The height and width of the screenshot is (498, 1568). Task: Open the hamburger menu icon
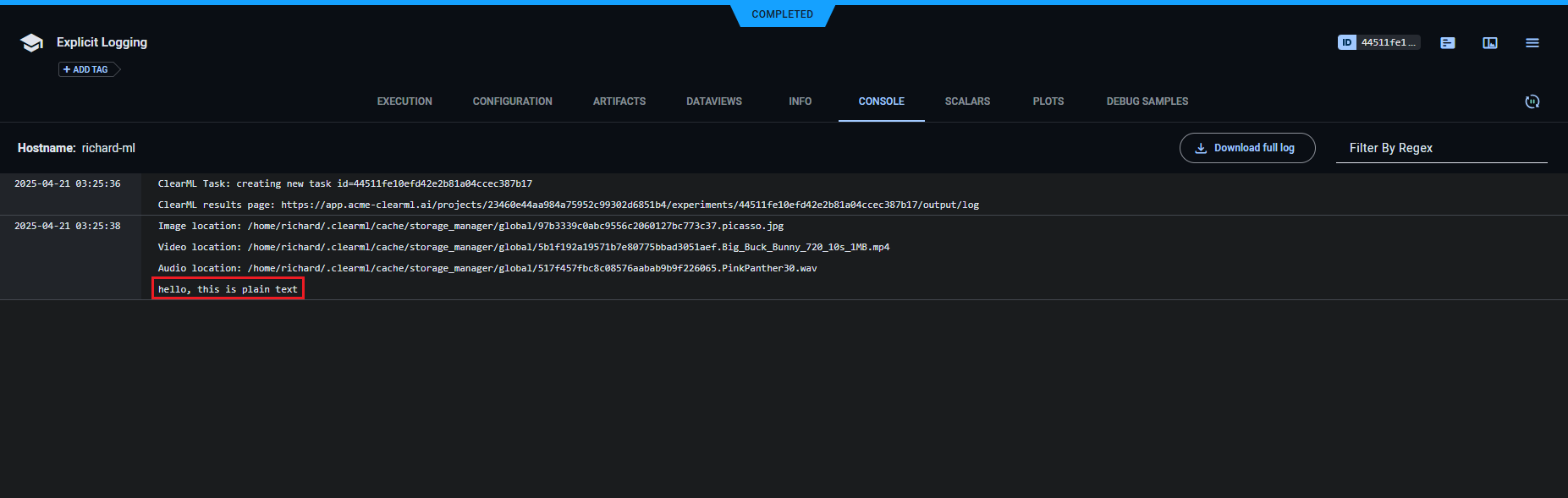[x=1532, y=43]
